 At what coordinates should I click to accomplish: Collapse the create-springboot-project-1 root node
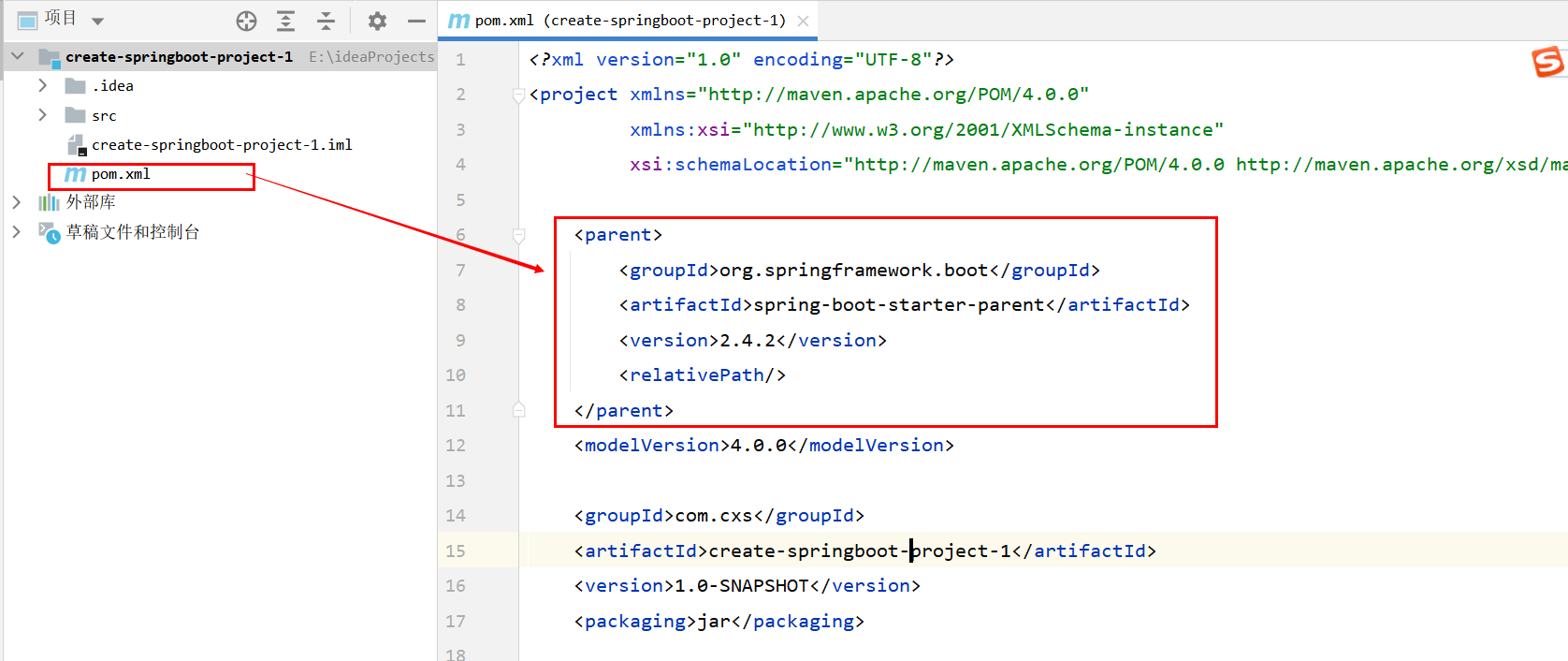[17, 56]
